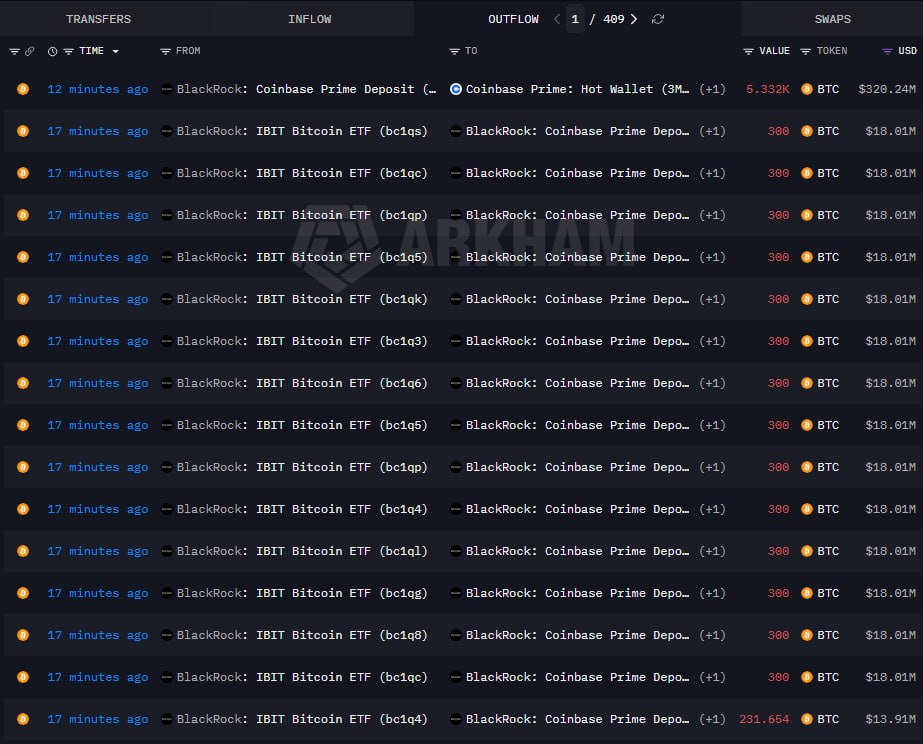Click Bitcoin chain icon on bc1ql row
The width and height of the screenshot is (923, 744).
tap(23, 551)
